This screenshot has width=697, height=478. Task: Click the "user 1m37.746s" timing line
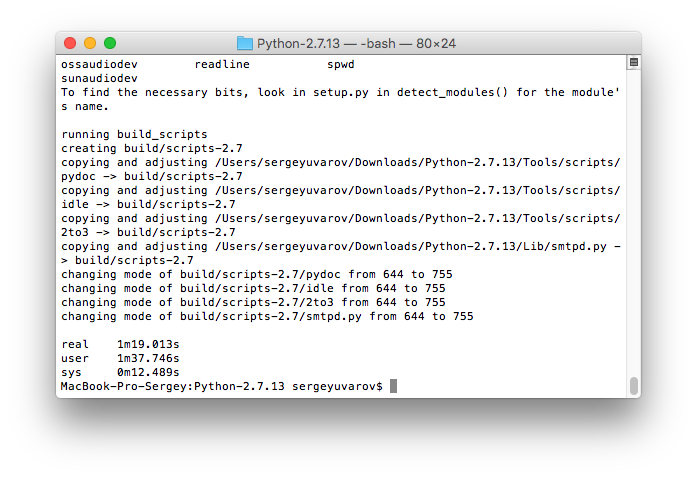click(x=120, y=358)
